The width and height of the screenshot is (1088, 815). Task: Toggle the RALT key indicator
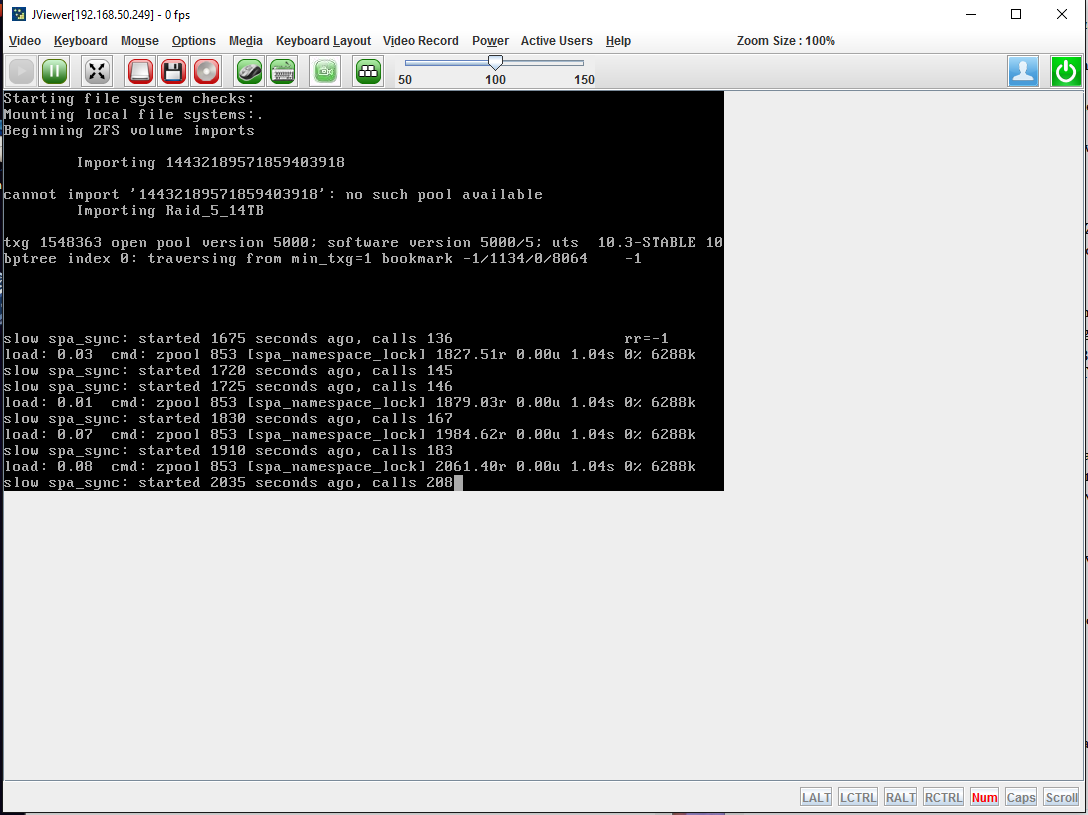coord(901,798)
